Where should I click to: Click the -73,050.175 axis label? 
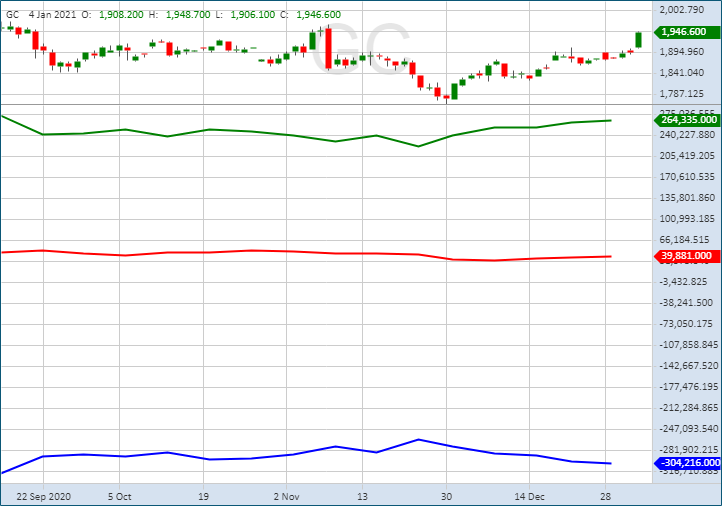click(686, 324)
